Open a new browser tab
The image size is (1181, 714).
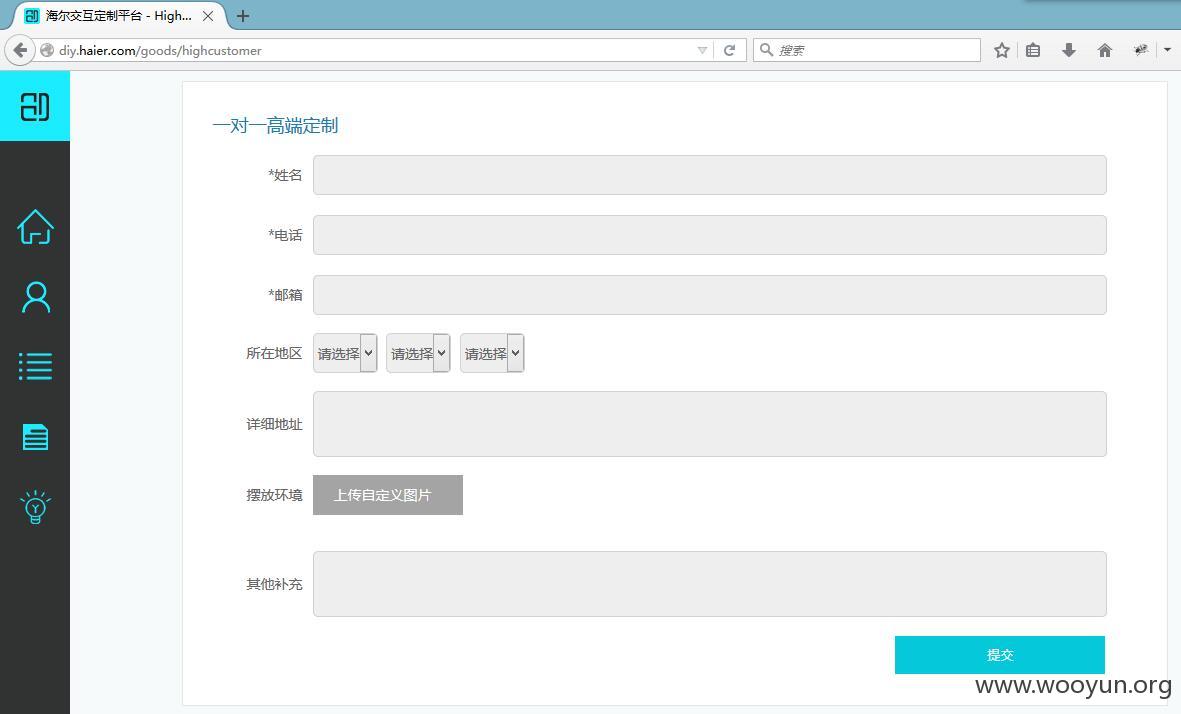pyautogui.click(x=243, y=16)
